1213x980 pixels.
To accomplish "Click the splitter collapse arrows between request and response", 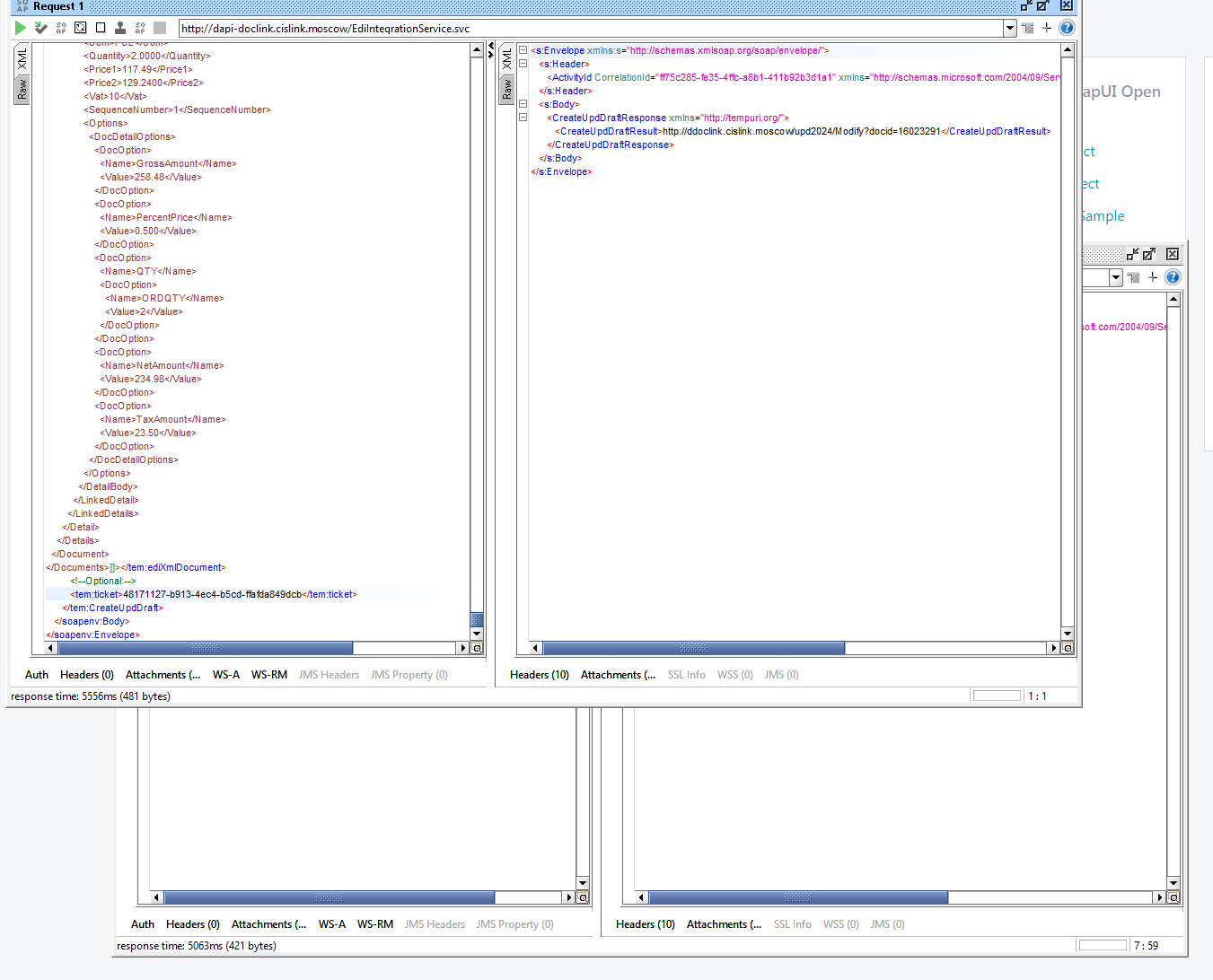I will [491, 50].
